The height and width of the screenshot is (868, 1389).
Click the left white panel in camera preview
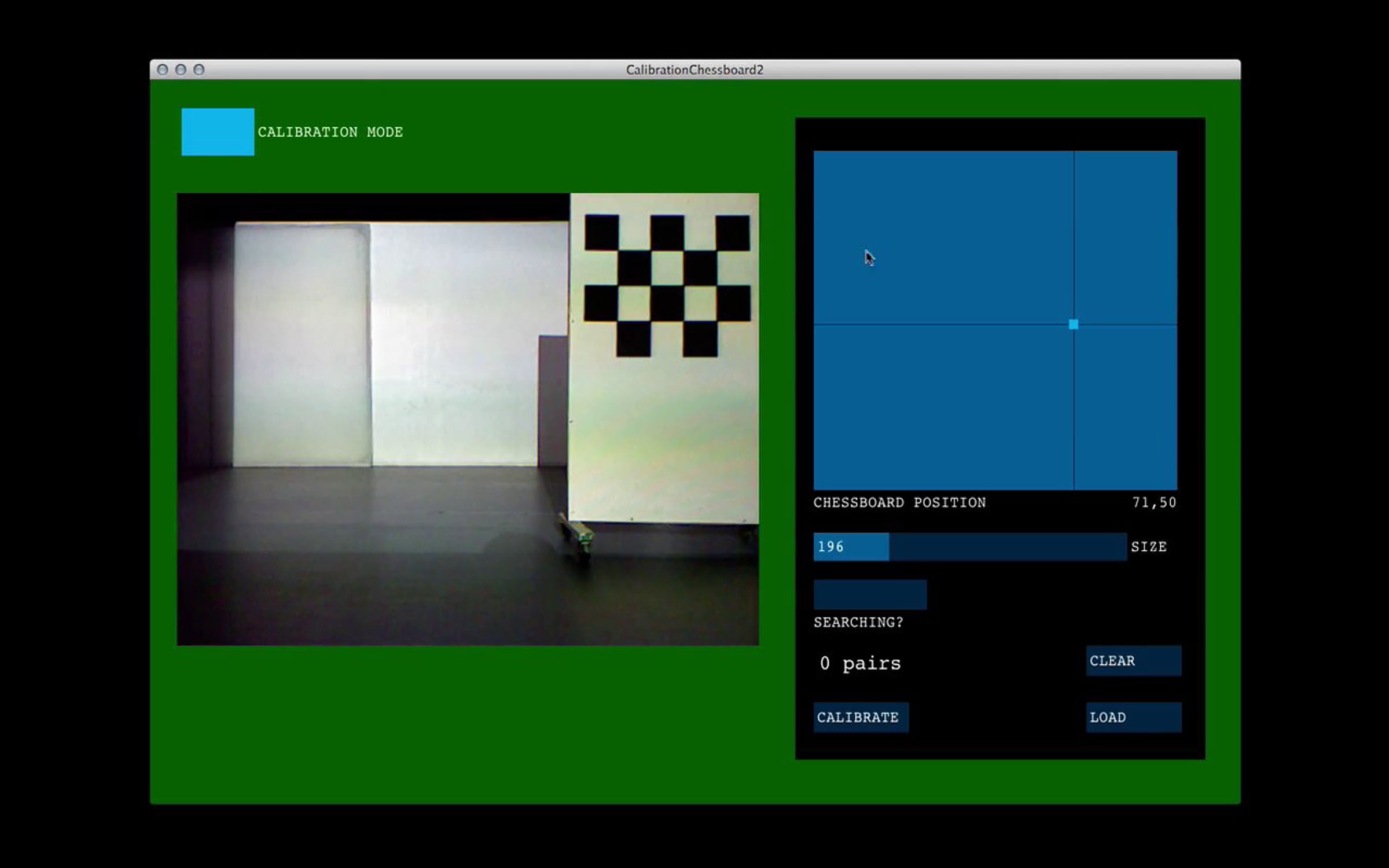tap(301, 344)
